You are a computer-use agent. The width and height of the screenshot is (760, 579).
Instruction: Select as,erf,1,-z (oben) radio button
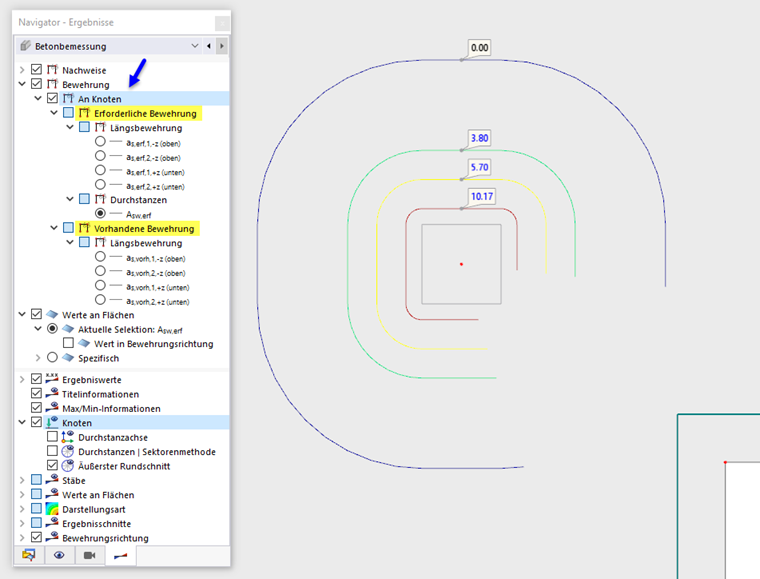(x=100, y=141)
